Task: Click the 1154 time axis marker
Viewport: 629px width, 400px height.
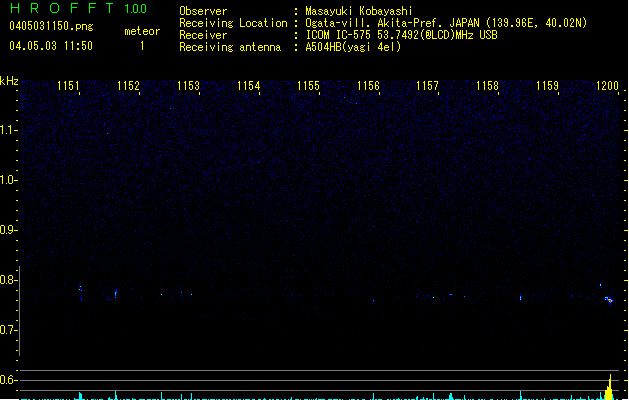Action: point(248,85)
